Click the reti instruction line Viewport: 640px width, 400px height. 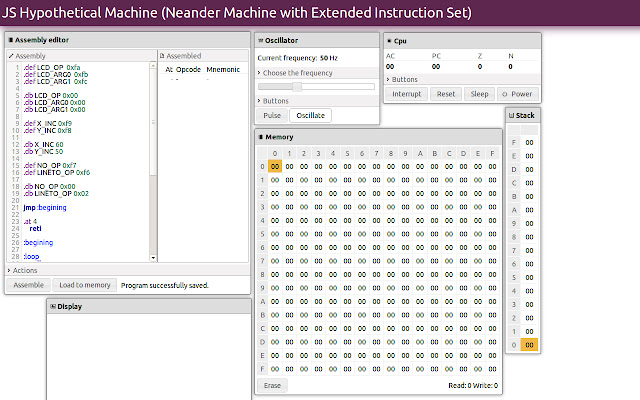(x=36, y=229)
